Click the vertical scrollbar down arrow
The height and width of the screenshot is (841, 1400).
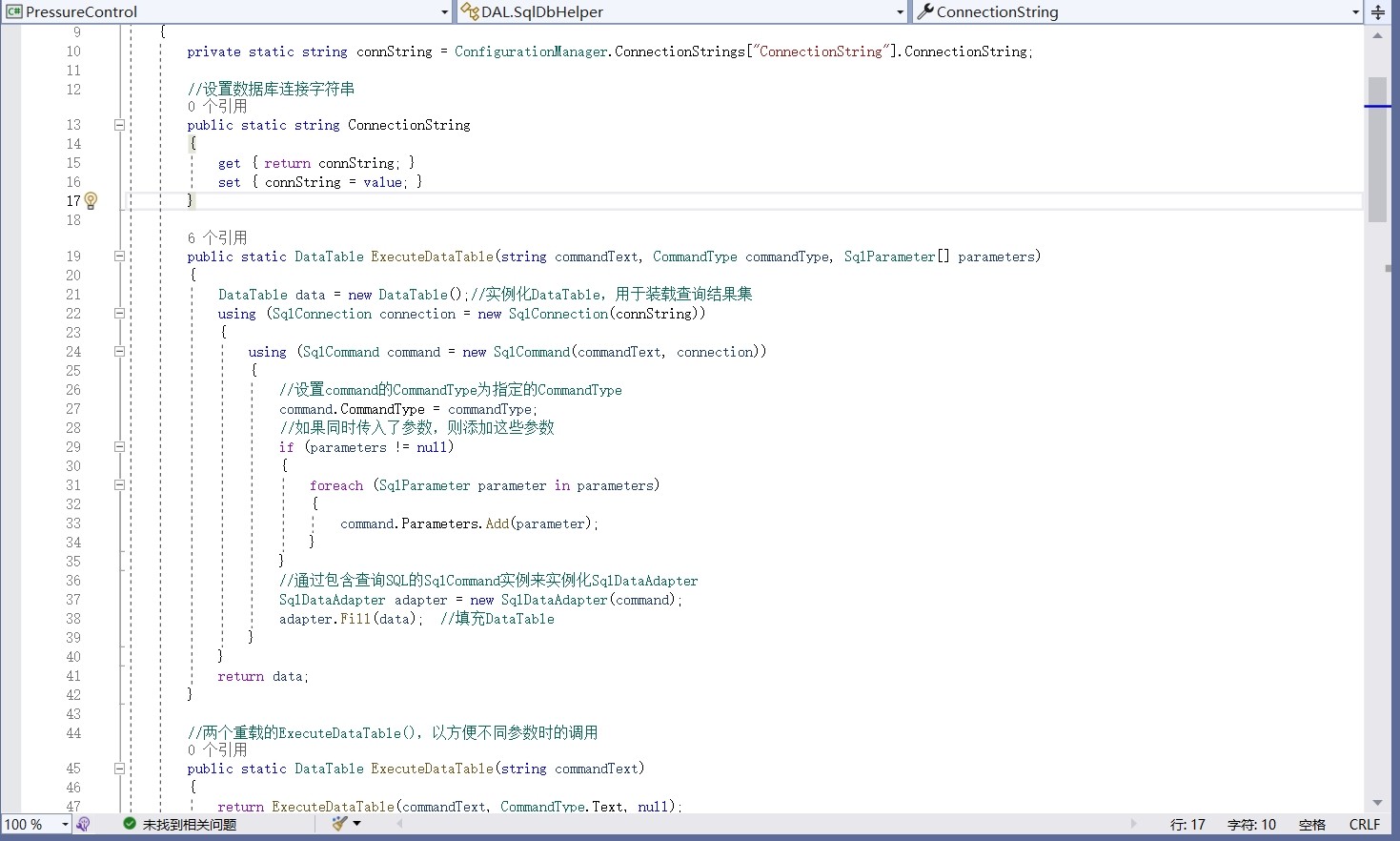1377,803
